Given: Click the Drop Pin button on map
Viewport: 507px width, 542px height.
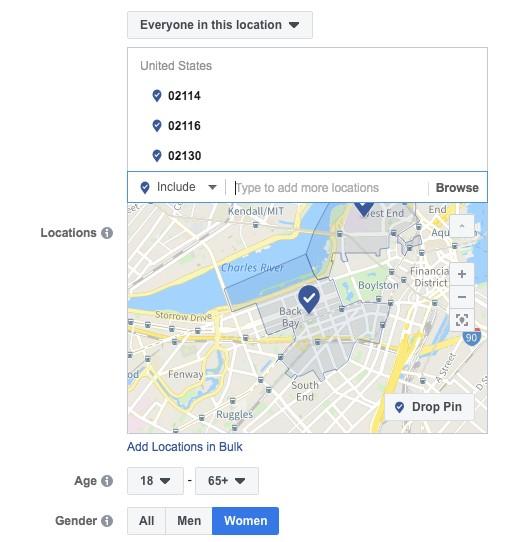Looking at the screenshot, I should pos(429,407).
